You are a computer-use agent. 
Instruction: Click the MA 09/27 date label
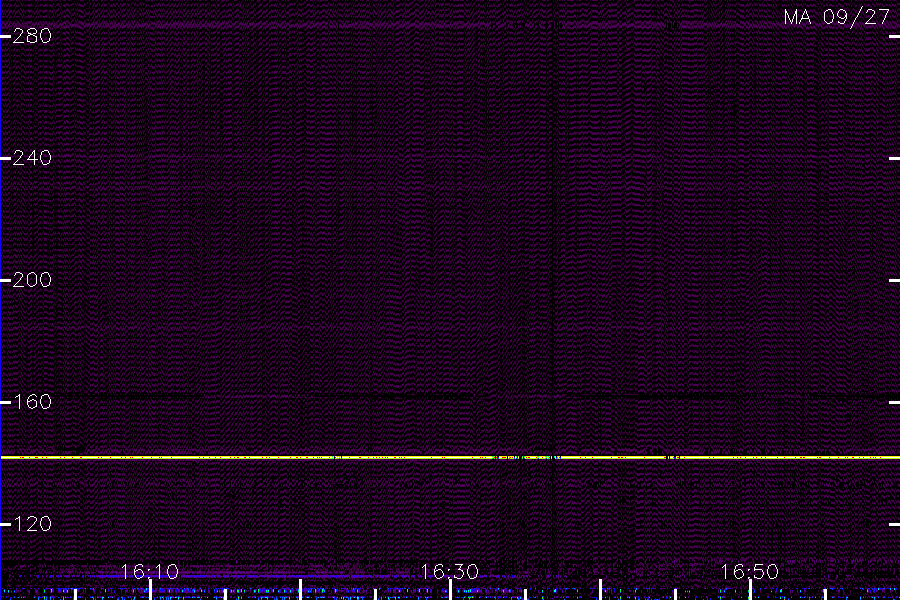pyautogui.click(x=837, y=17)
